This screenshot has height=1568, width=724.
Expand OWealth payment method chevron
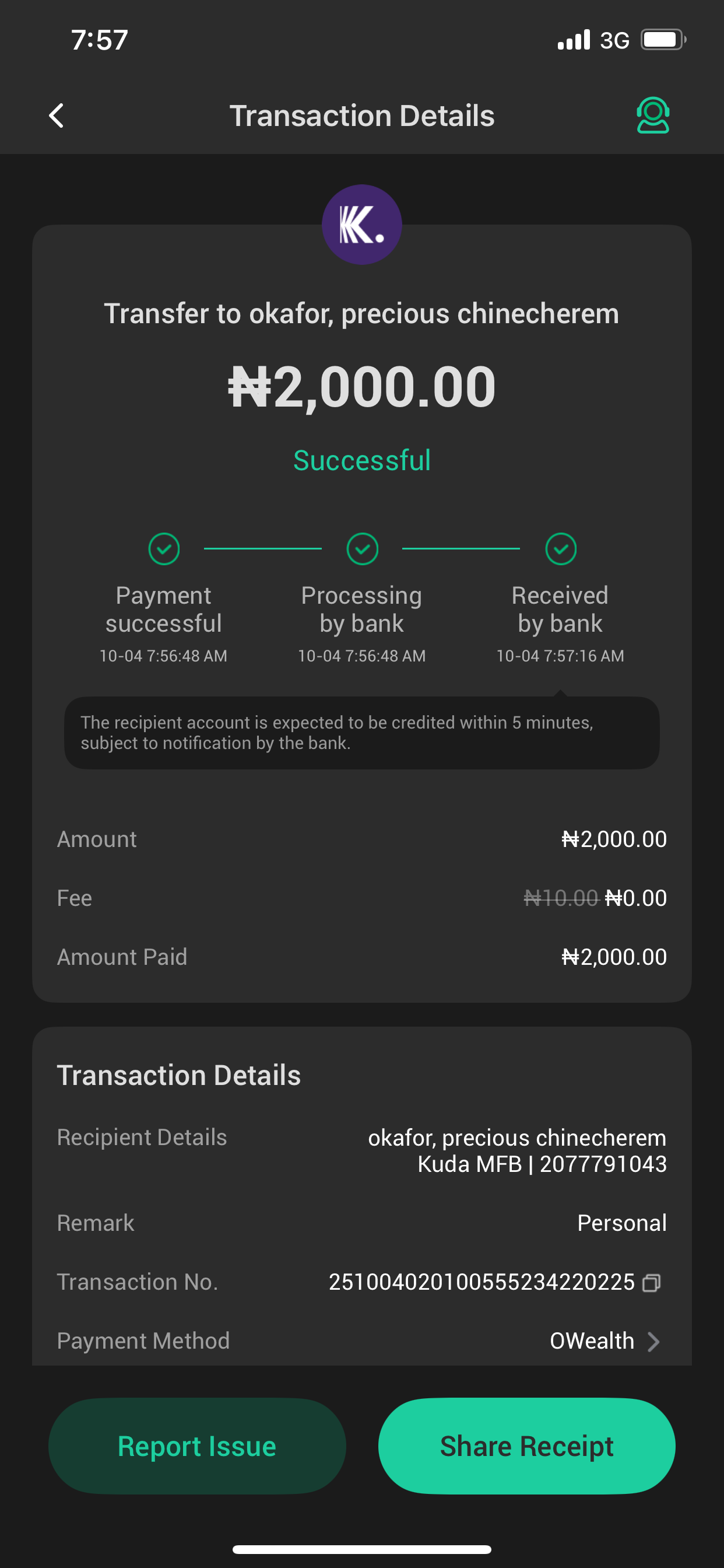(653, 1341)
